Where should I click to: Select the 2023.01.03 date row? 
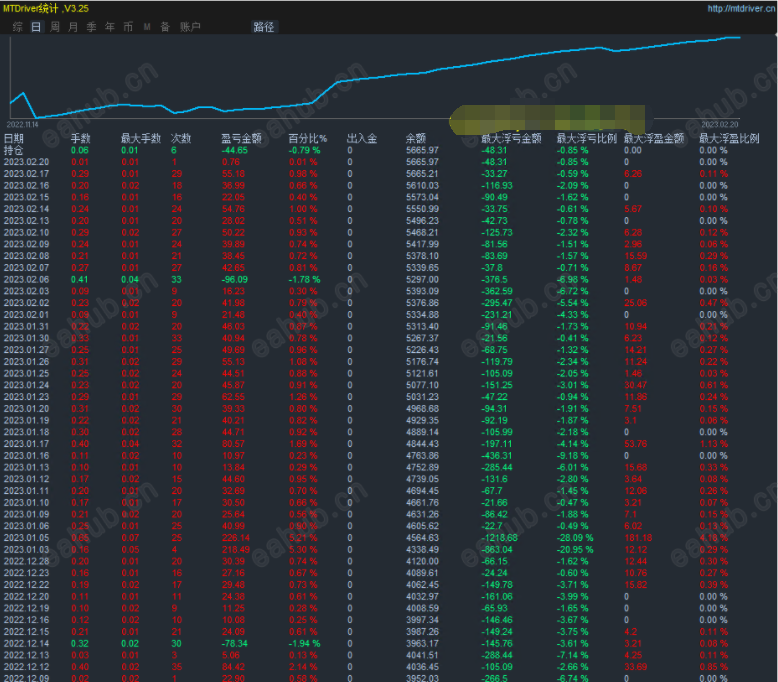[26, 550]
